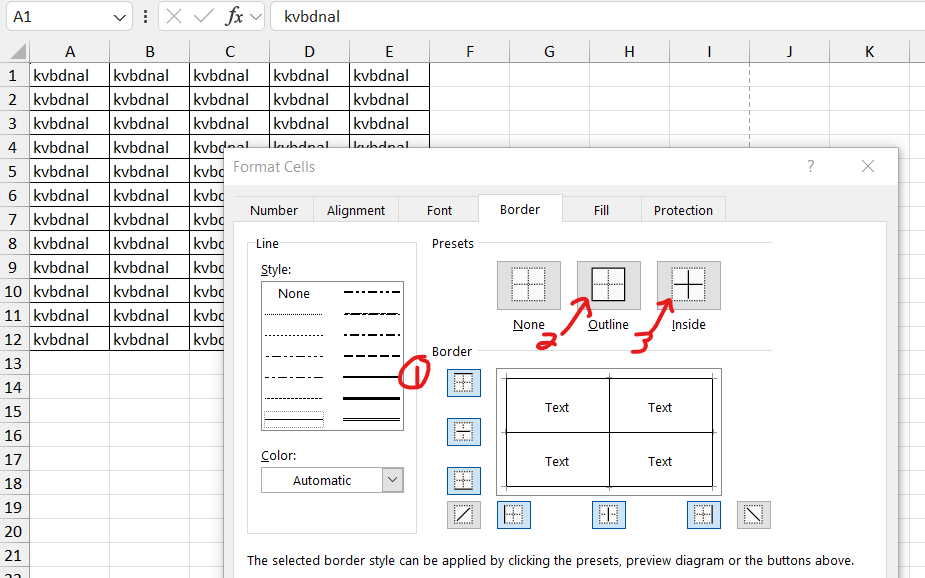Select the fine dotted hairline style

(294, 314)
